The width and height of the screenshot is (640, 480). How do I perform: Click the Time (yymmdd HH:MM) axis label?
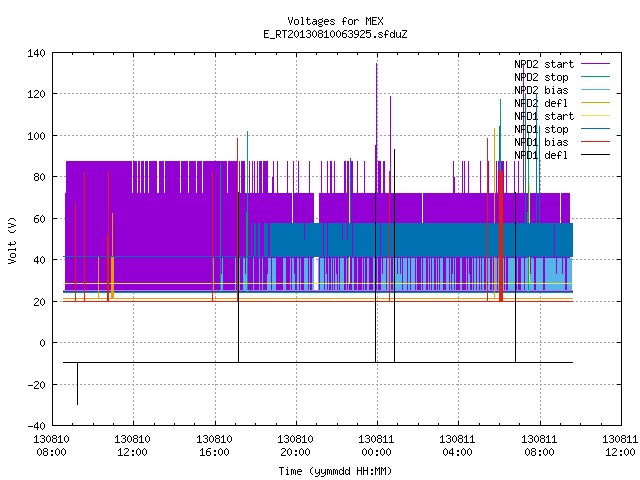(x=335, y=471)
